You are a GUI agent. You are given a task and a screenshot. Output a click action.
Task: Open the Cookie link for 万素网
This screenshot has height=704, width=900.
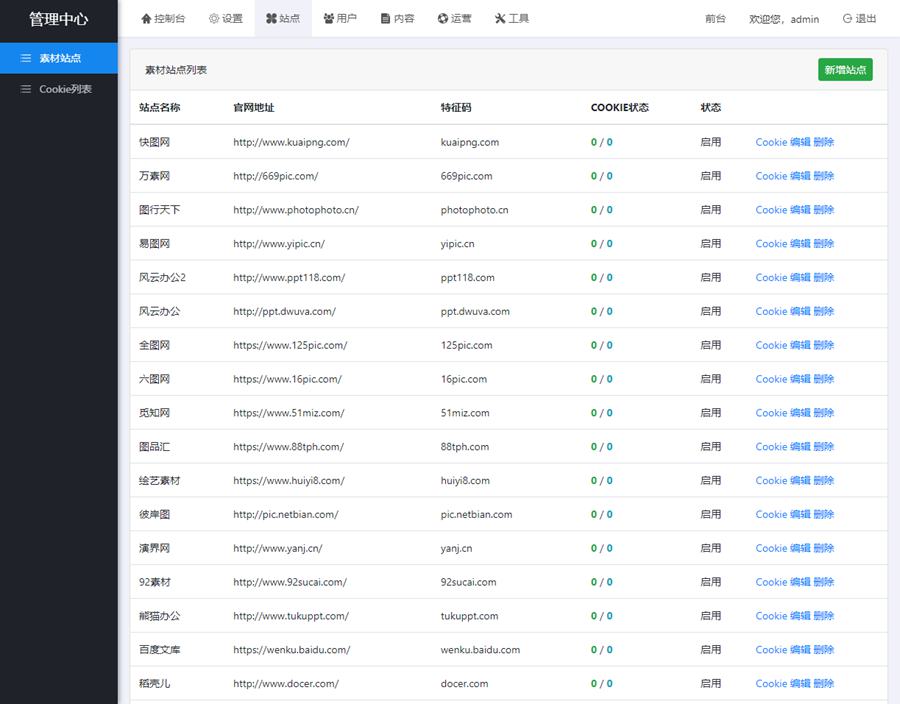[773, 176]
